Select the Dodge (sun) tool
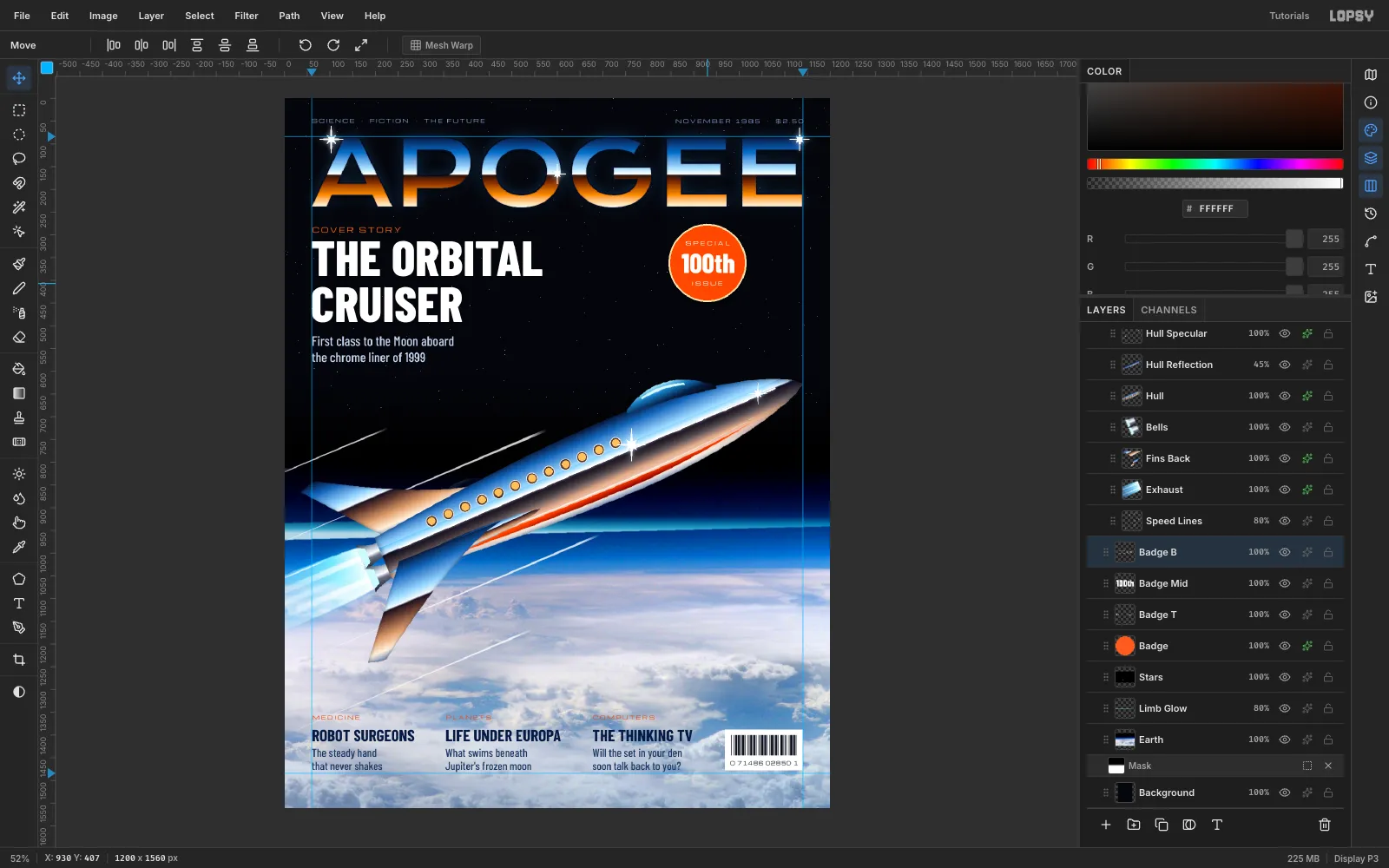Image resolution: width=1389 pixels, height=868 pixels. [19, 474]
